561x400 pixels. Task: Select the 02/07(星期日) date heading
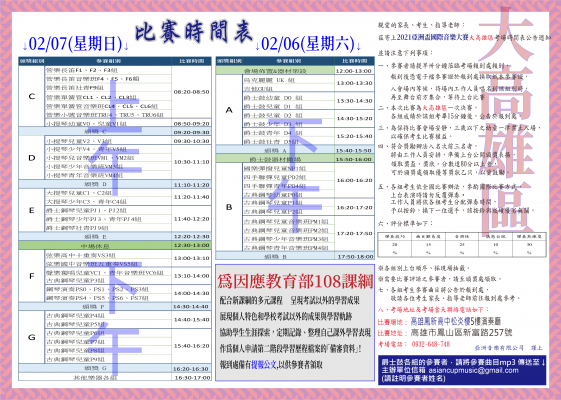point(75,44)
